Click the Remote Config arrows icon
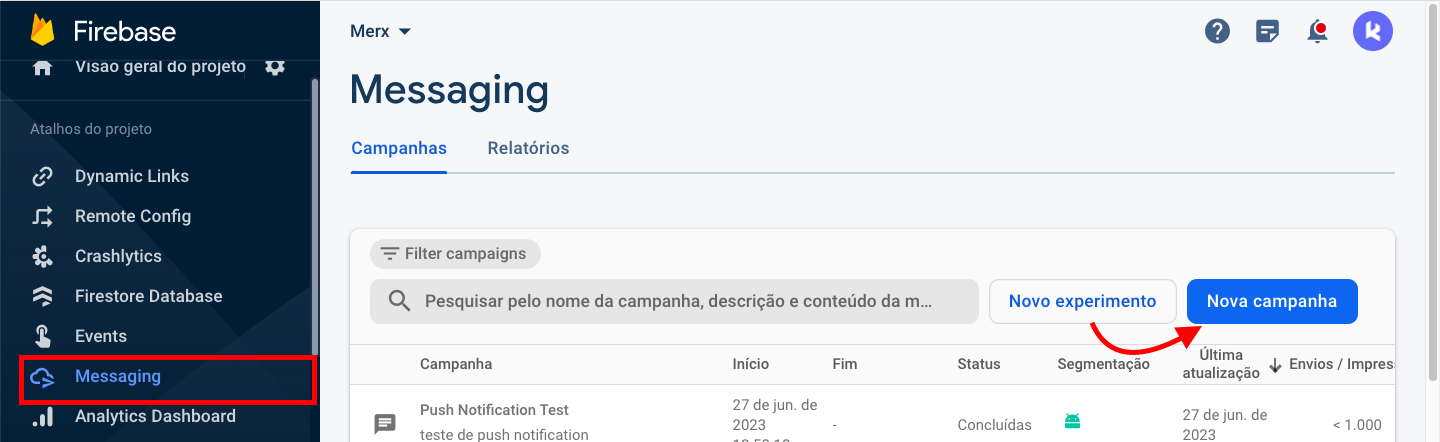Image resolution: width=1440 pixels, height=442 pixels. coord(42,216)
